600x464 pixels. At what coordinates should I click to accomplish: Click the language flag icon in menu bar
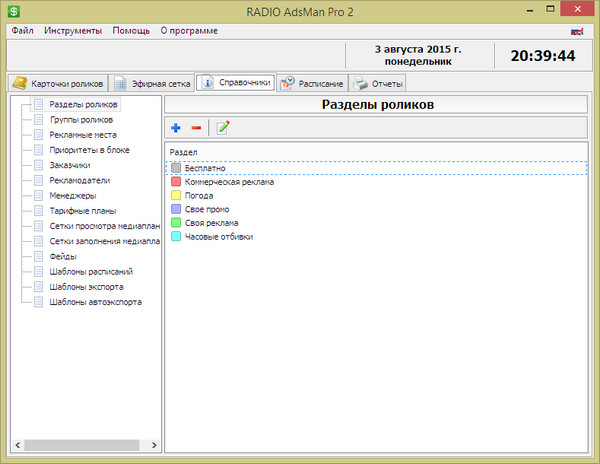(x=577, y=31)
